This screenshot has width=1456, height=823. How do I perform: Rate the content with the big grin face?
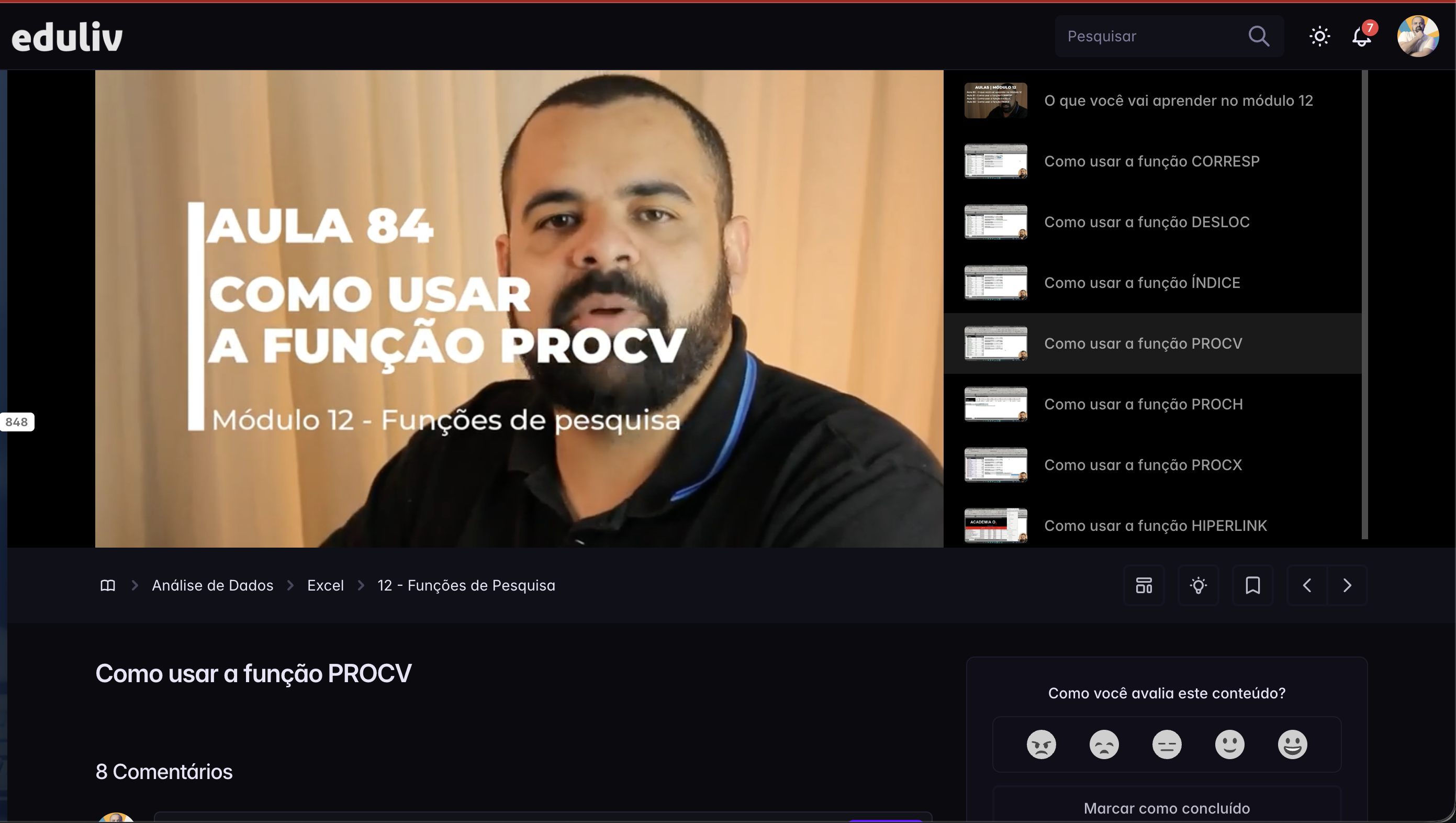coord(1292,744)
